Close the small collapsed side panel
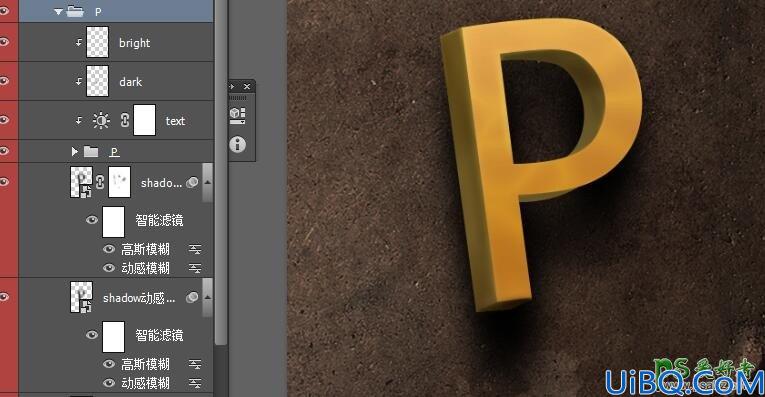765x397 pixels. coord(247,86)
